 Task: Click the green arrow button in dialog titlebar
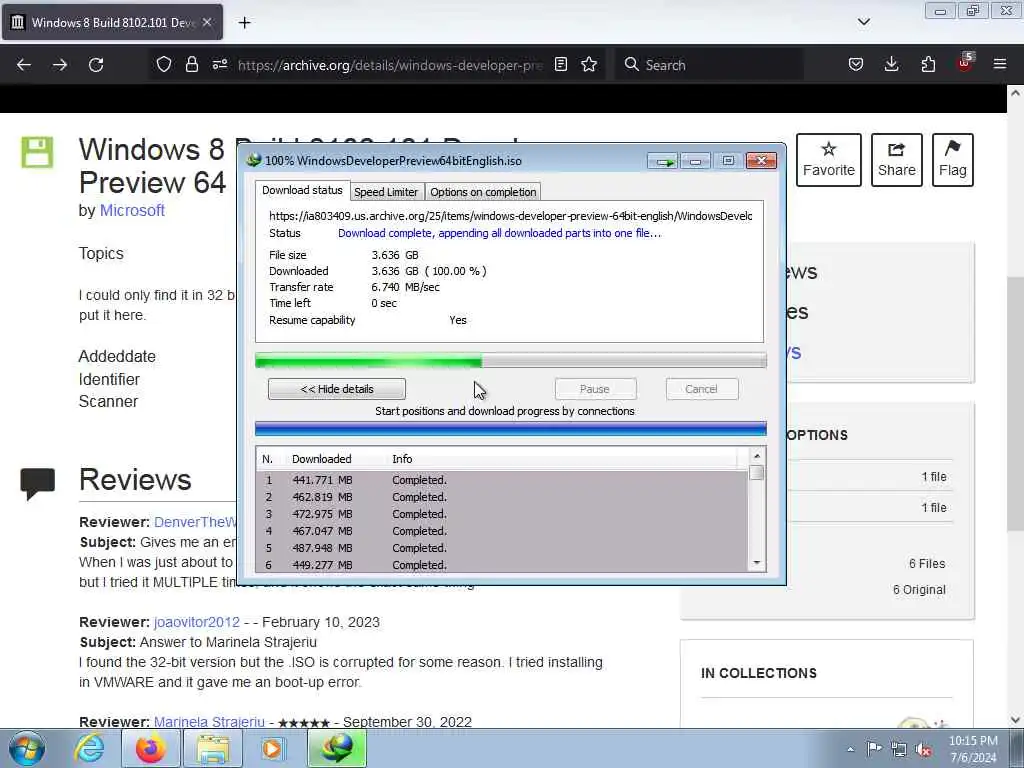click(x=664, y=161)
